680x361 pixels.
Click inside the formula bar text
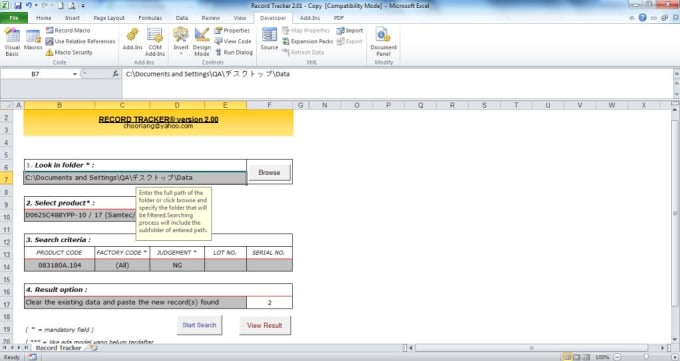tap(207, 74)
